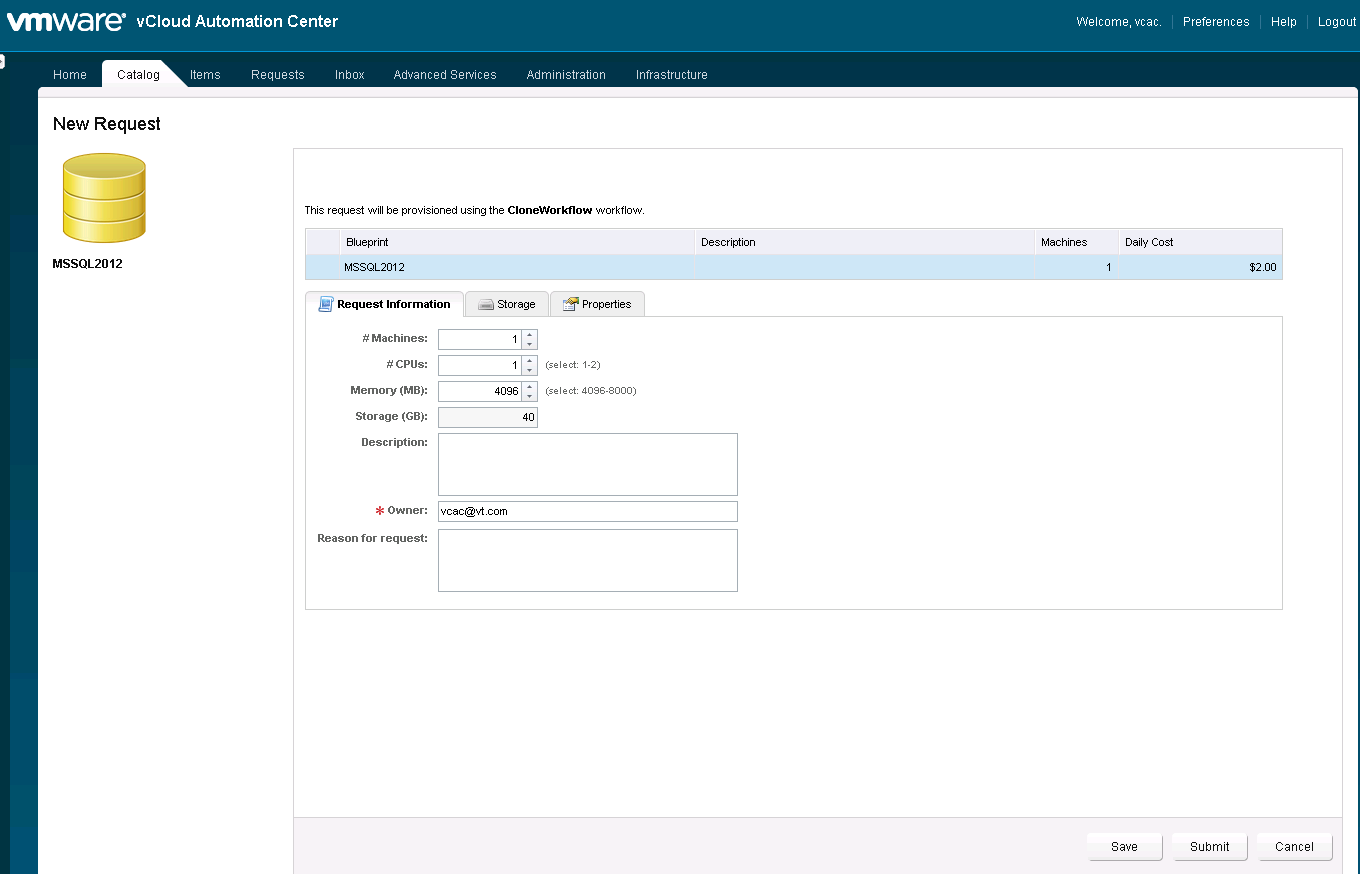Open the Catalog tab
The height and width of the screenshot is (874, 1360).
(x=138, y=75)
